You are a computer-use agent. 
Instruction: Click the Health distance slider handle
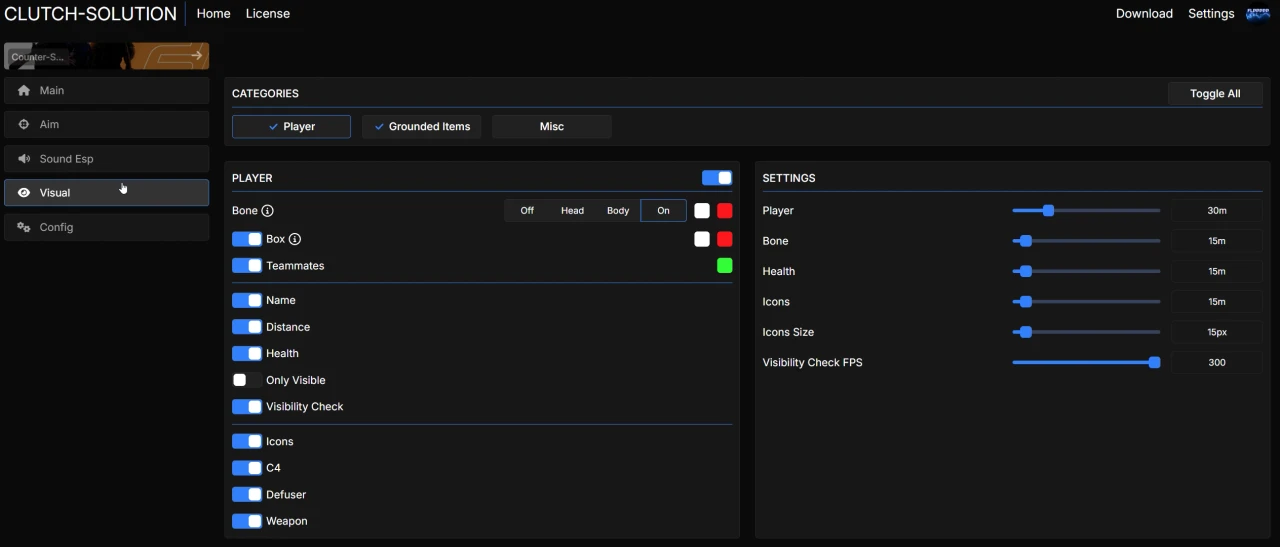(1025, 271)
